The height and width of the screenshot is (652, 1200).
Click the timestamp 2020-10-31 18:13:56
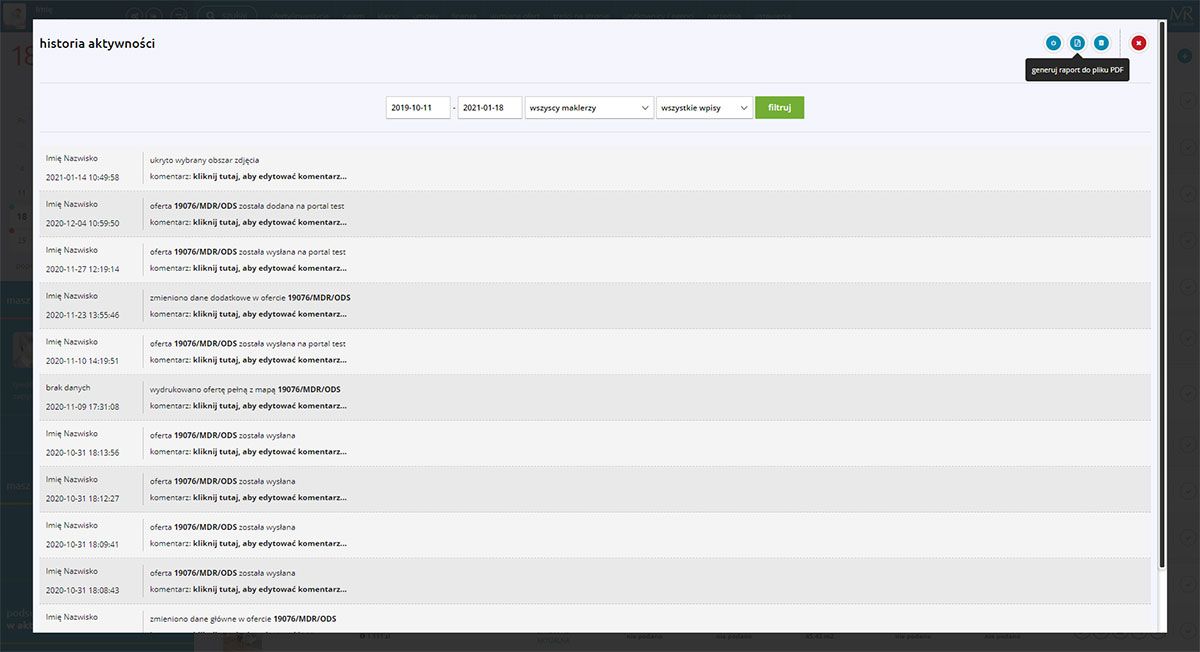83,453
